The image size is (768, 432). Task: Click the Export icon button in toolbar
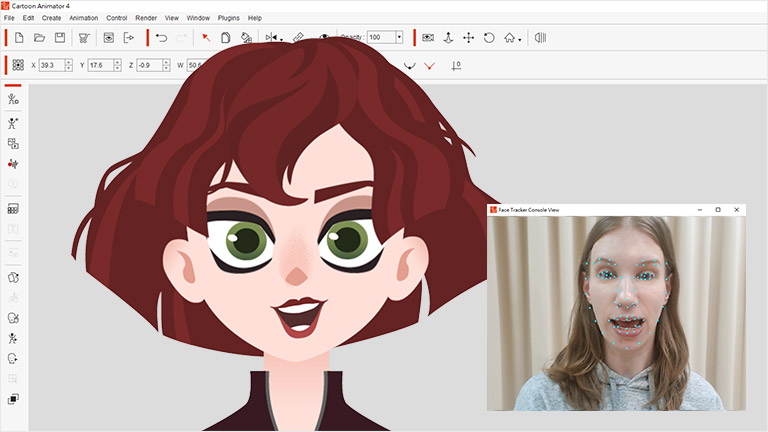(x=129, y=38)
